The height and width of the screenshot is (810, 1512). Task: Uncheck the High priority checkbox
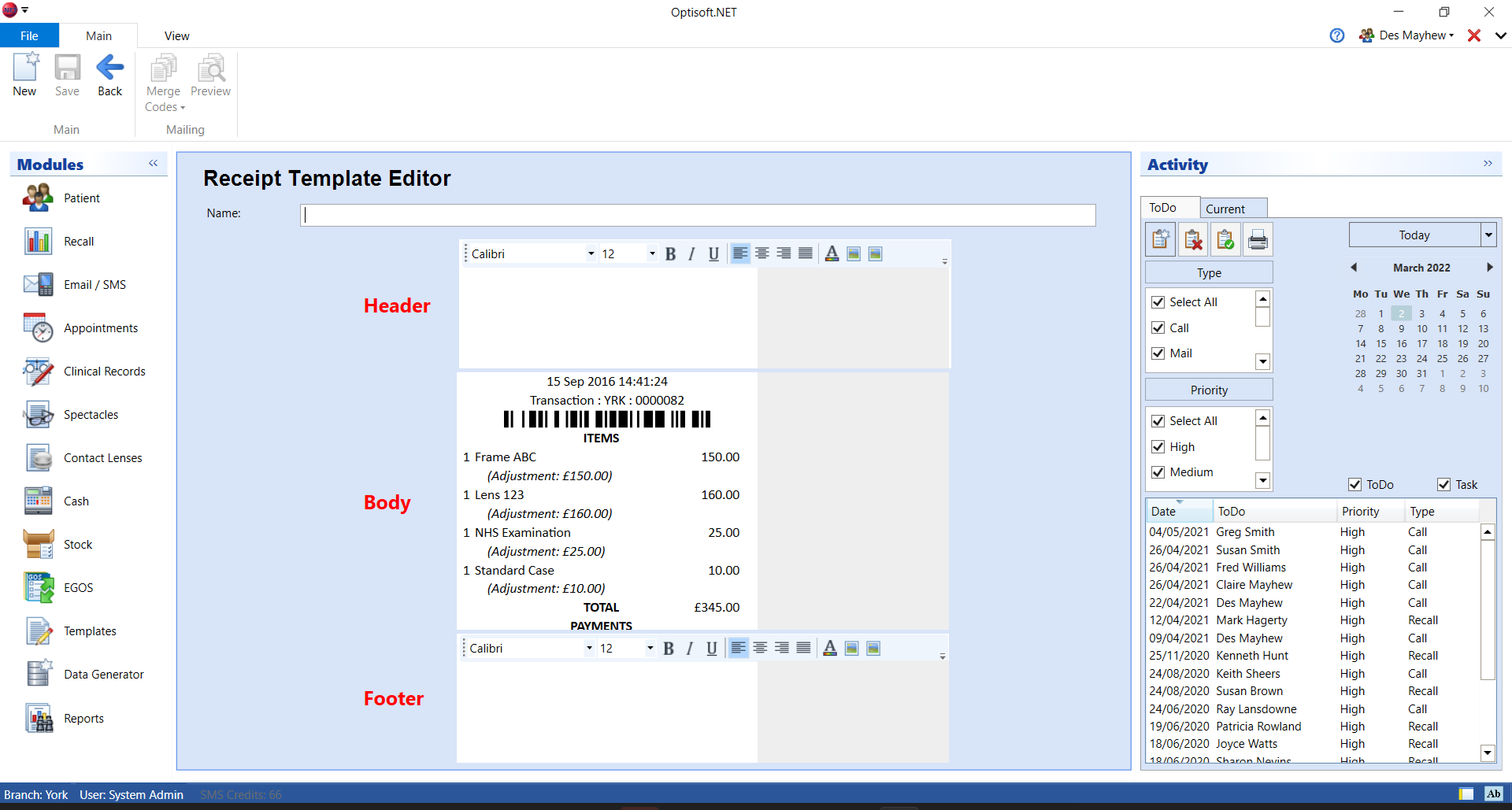pos(1158,447)
